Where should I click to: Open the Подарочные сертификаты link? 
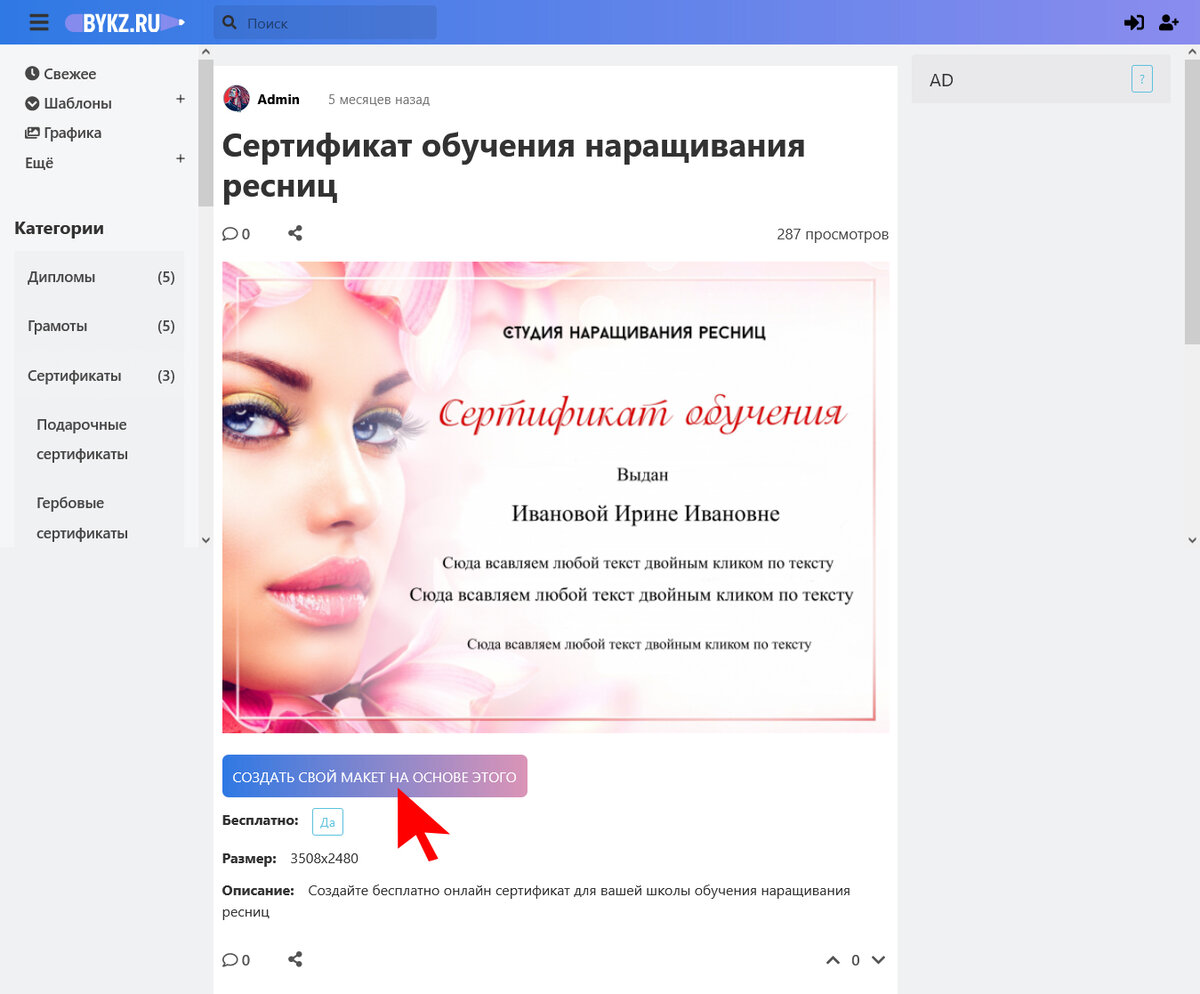(80, 439)
